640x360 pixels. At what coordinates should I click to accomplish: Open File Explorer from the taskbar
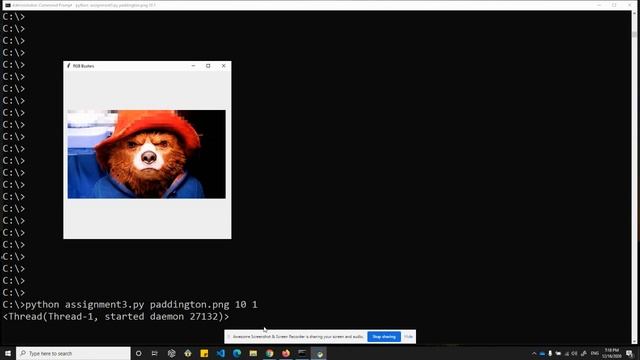(253, 353)
